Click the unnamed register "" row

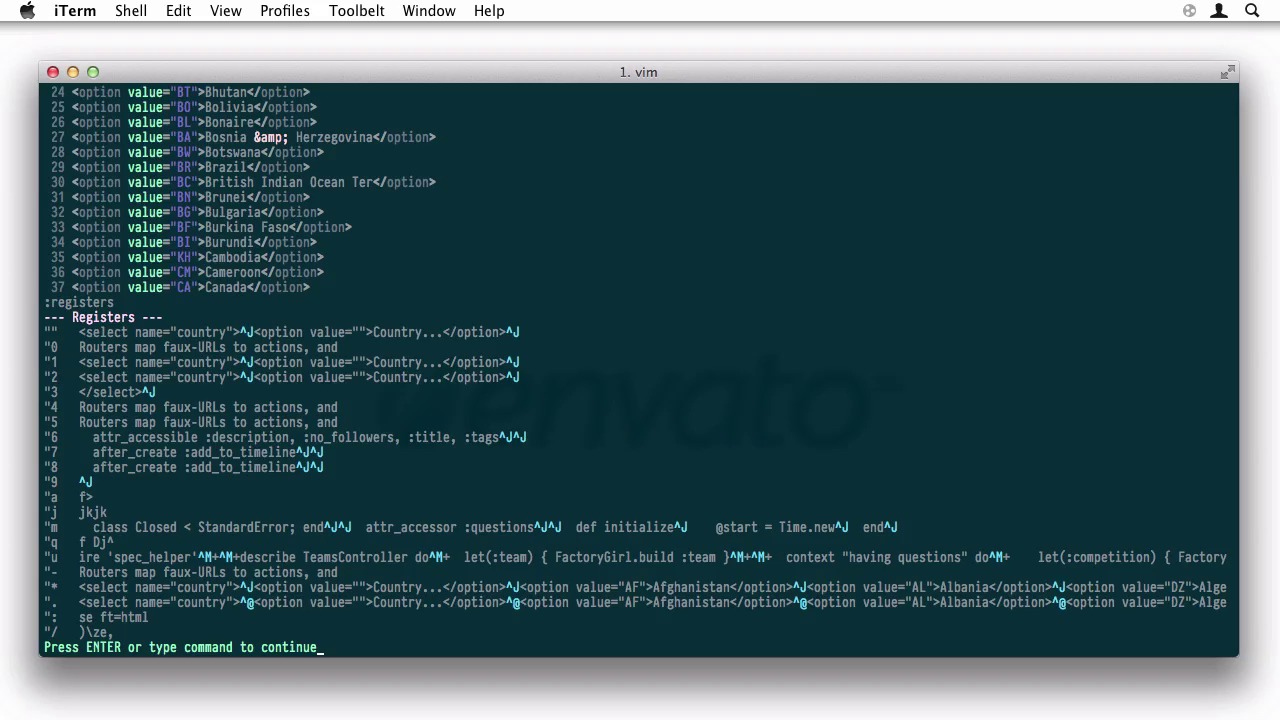click(282, 332)
